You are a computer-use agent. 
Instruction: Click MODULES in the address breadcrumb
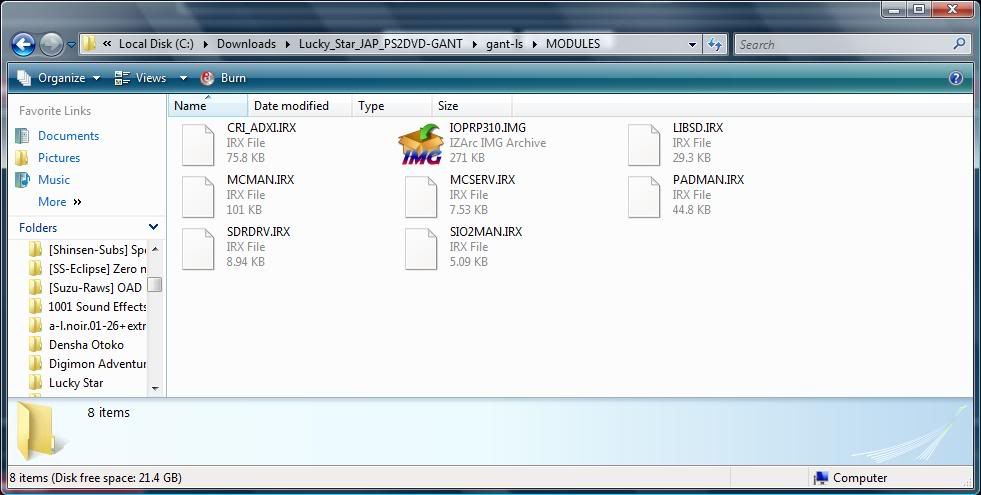[x=573, y=44]
